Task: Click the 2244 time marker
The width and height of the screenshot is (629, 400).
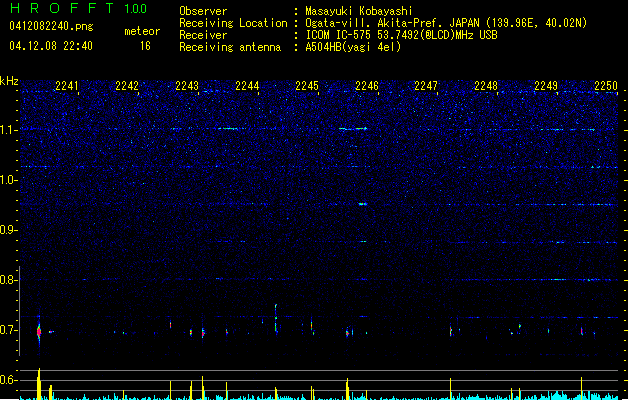Action: tap(247, 86)
